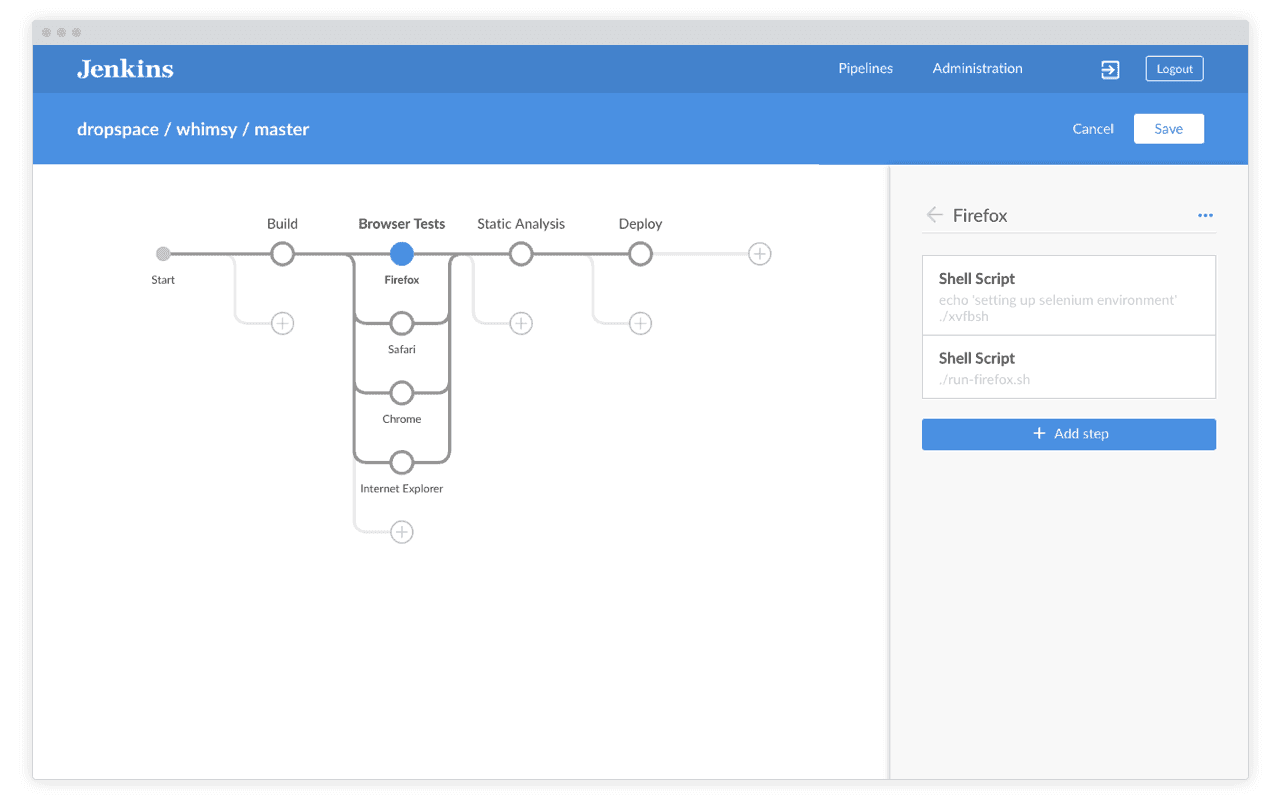Click the Add step button

click(1068, 434)
